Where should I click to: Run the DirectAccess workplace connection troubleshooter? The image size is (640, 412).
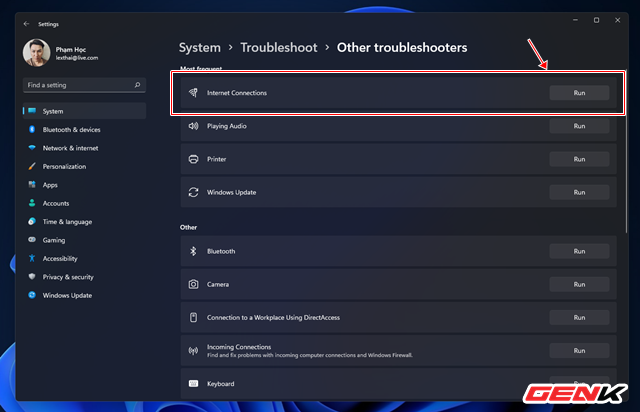pyautogui.click(x=579, y=317)
